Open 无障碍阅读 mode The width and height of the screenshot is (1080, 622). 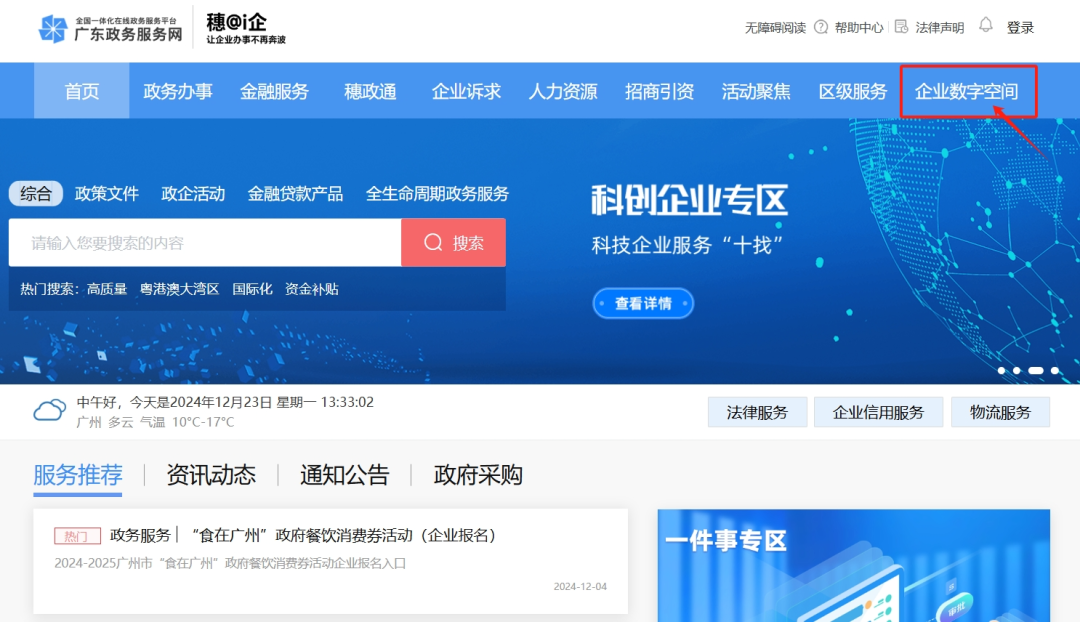point(775,28)
